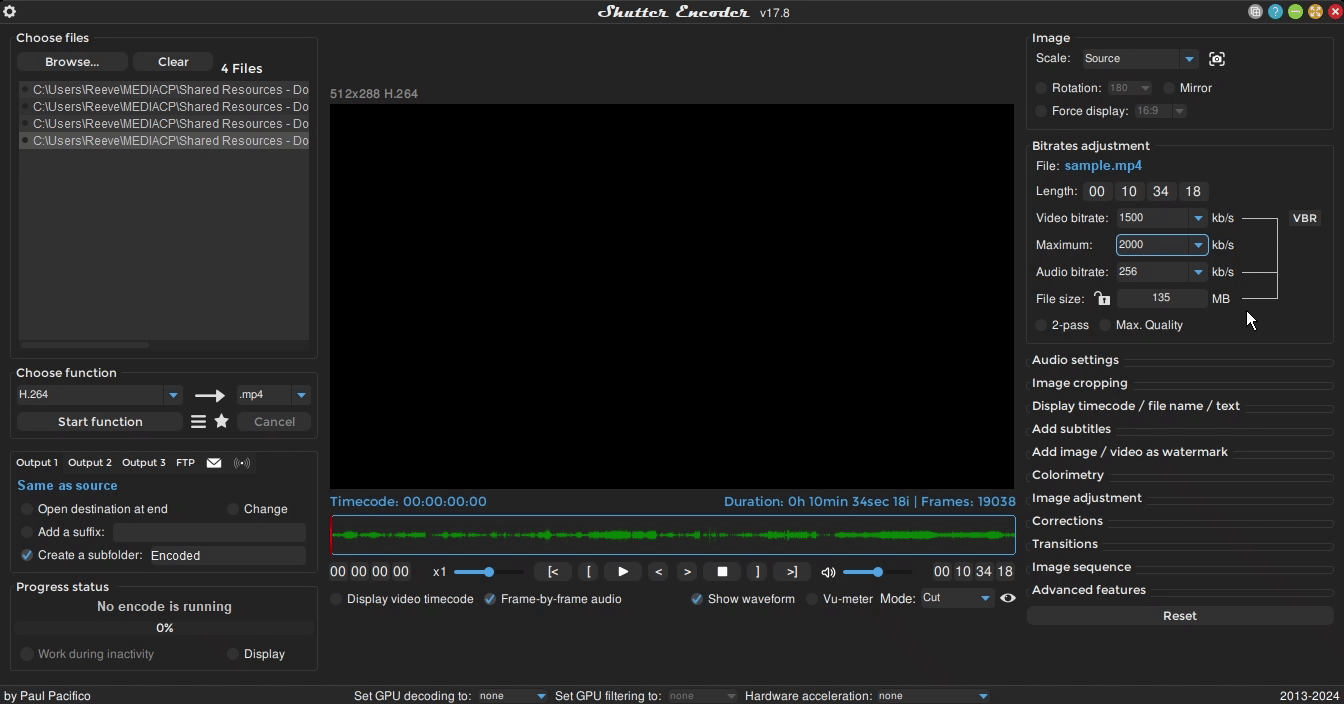This screenshot has width=1344, height=704.
Task: Enable Force display option
Action: [1041, 111]
